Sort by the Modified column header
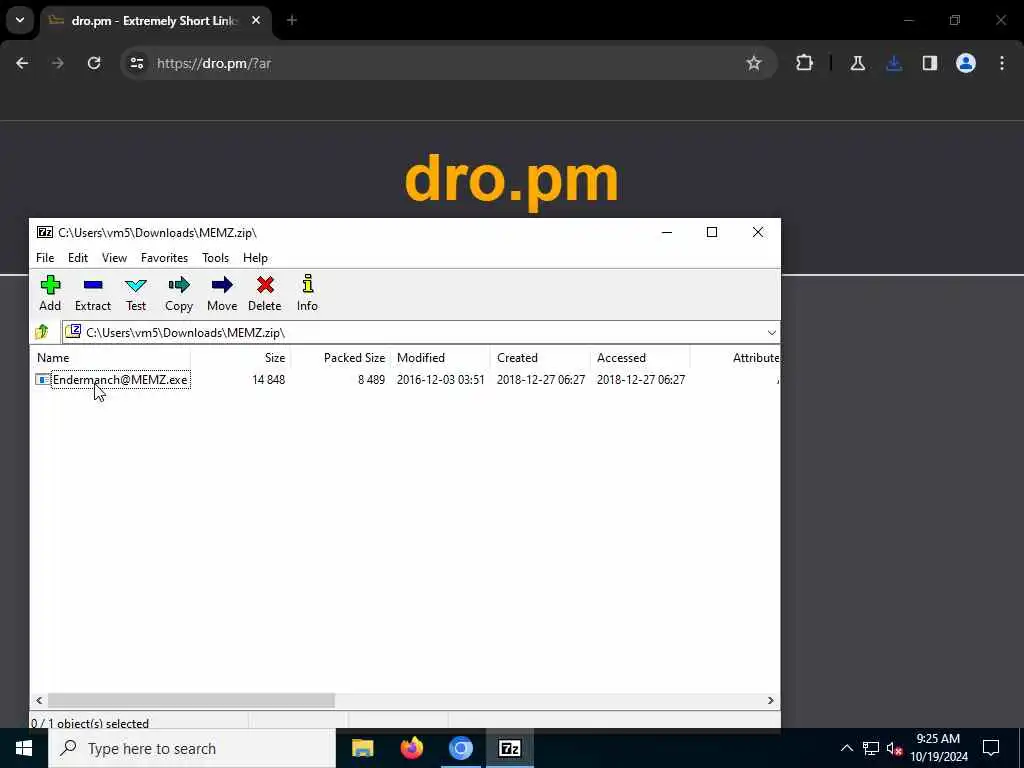This screenshot has height=768, width=1024. tap(440, 358)
